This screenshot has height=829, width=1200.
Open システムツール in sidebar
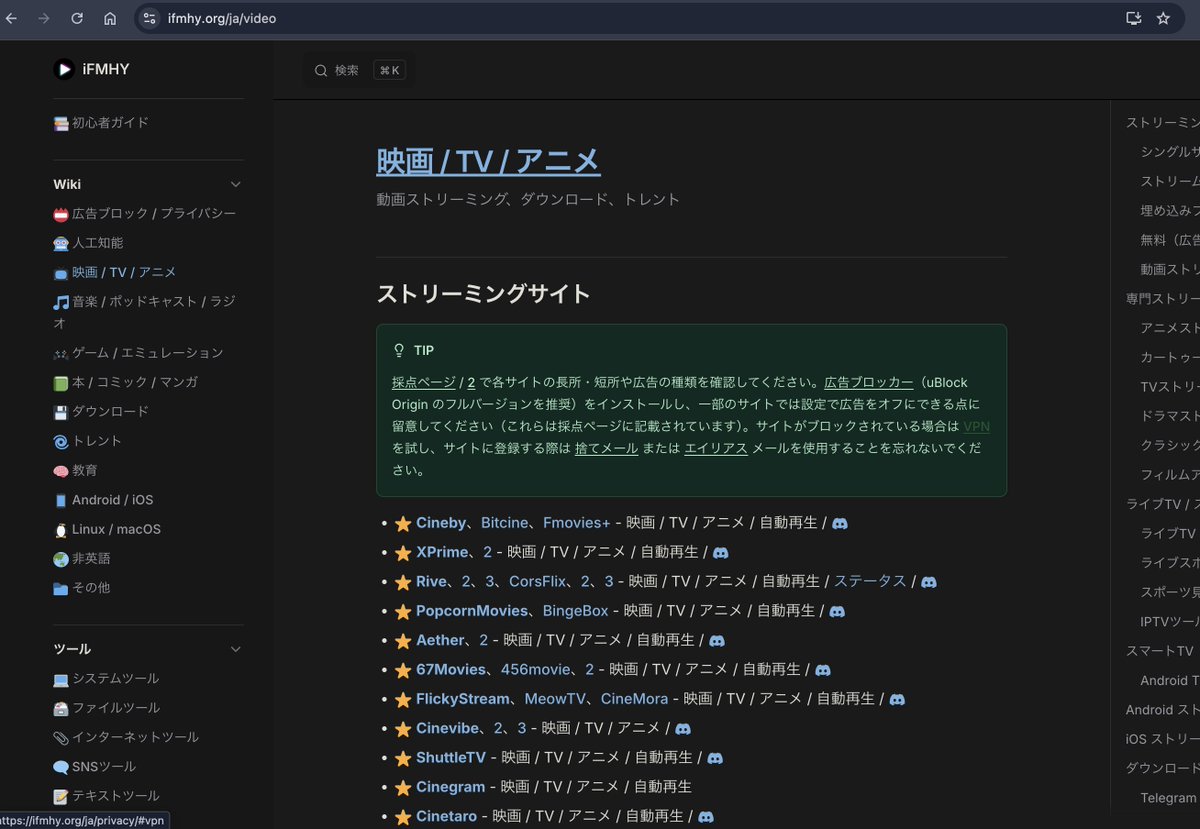coord(106,679)
